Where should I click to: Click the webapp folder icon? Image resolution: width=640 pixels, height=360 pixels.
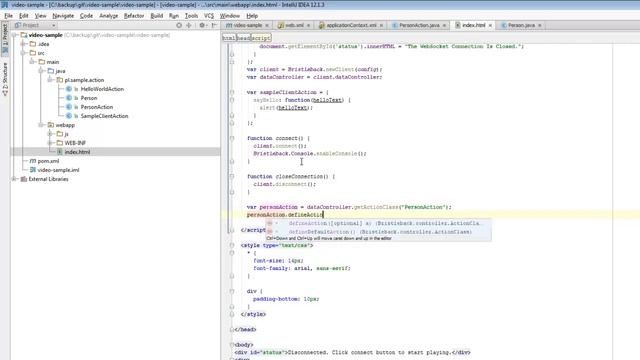coord(51,125)
